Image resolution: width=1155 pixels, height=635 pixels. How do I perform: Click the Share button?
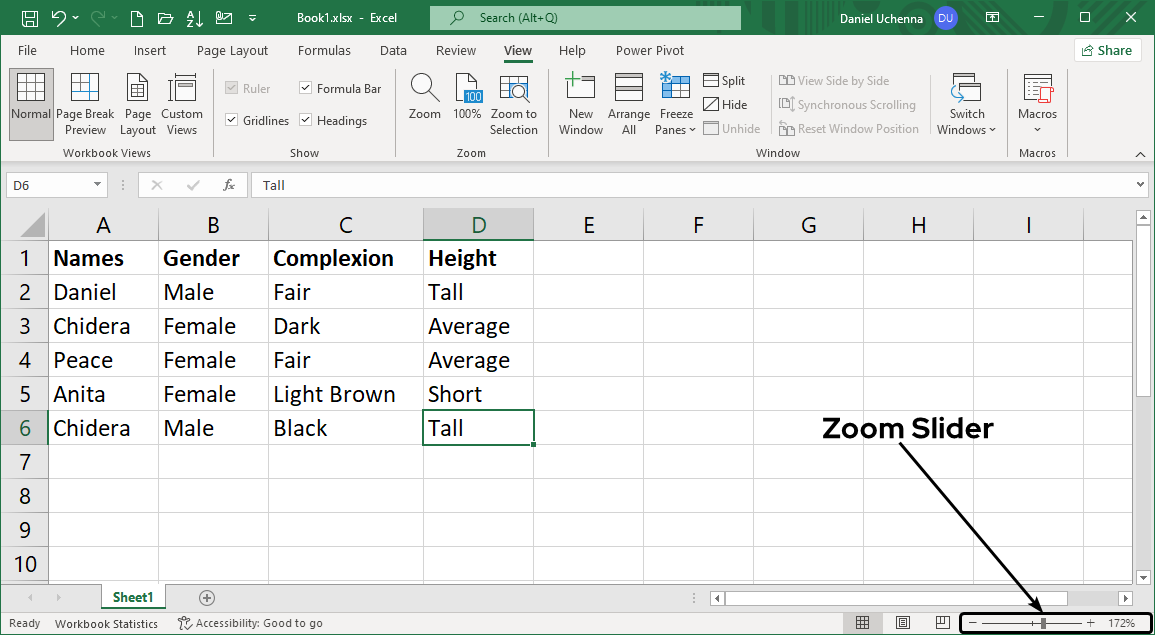pyautogui.click(x=1107, y=50)
